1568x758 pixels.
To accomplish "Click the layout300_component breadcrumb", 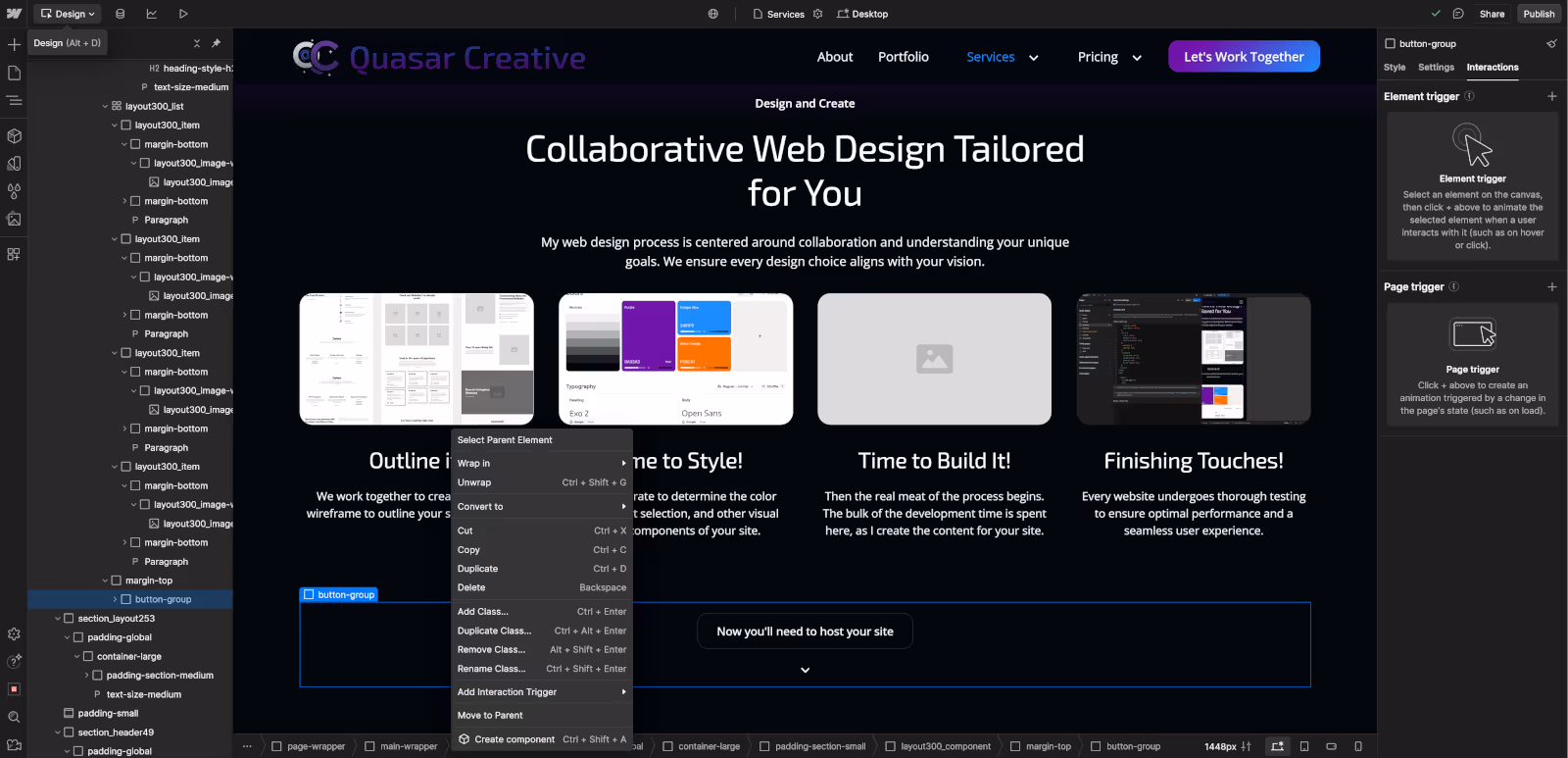I will point(937,746).
